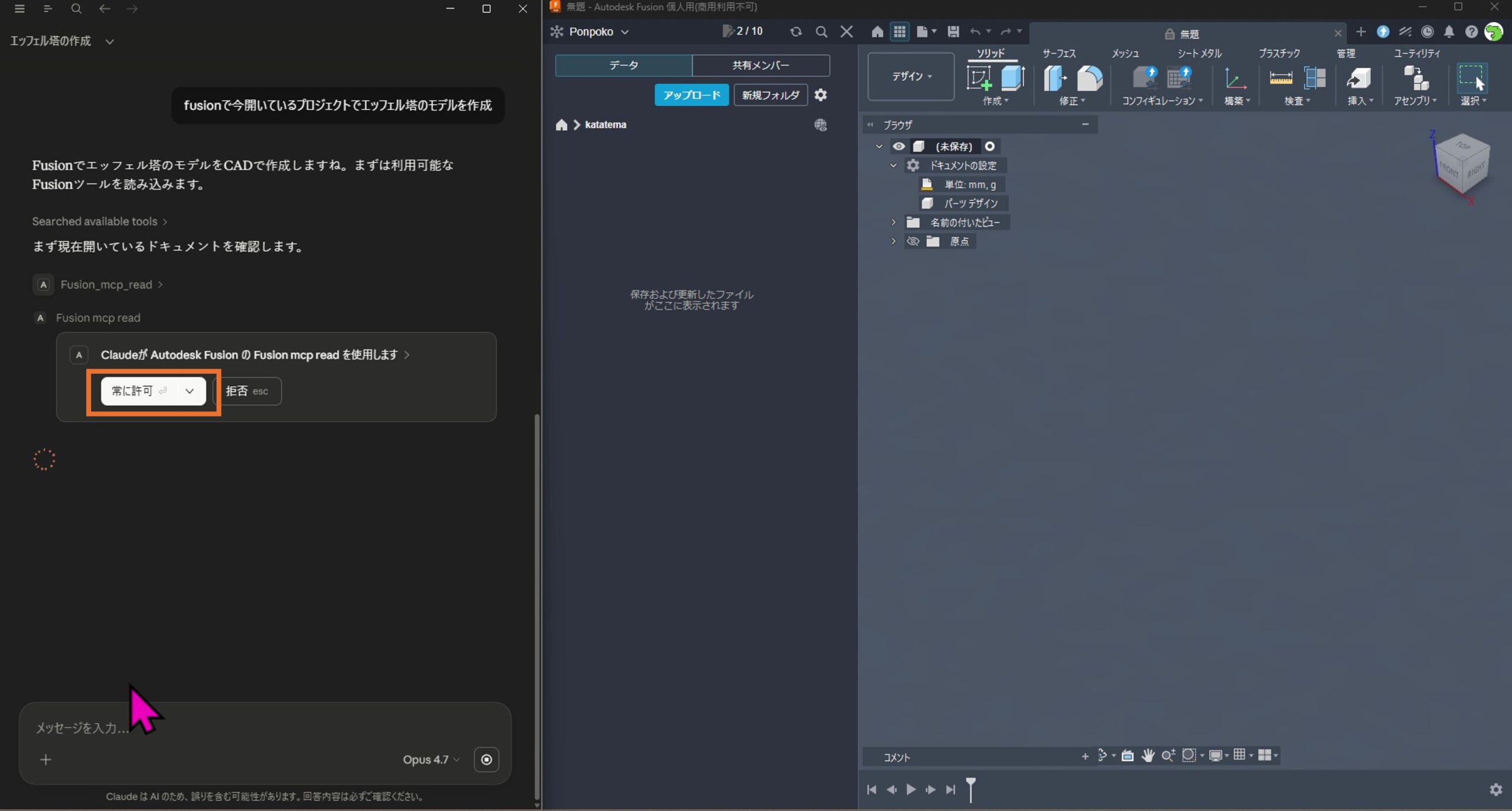
Task: Select the Measure tool under 検査
Action: click(x=1281, y=77)
